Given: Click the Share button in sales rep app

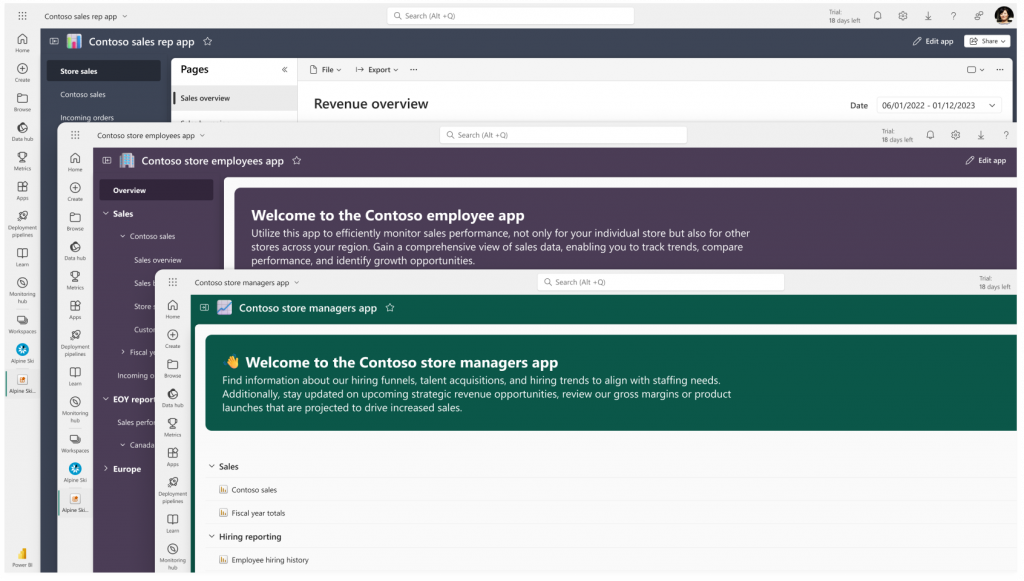Looking at the screenshot, I should click(986, 41).
